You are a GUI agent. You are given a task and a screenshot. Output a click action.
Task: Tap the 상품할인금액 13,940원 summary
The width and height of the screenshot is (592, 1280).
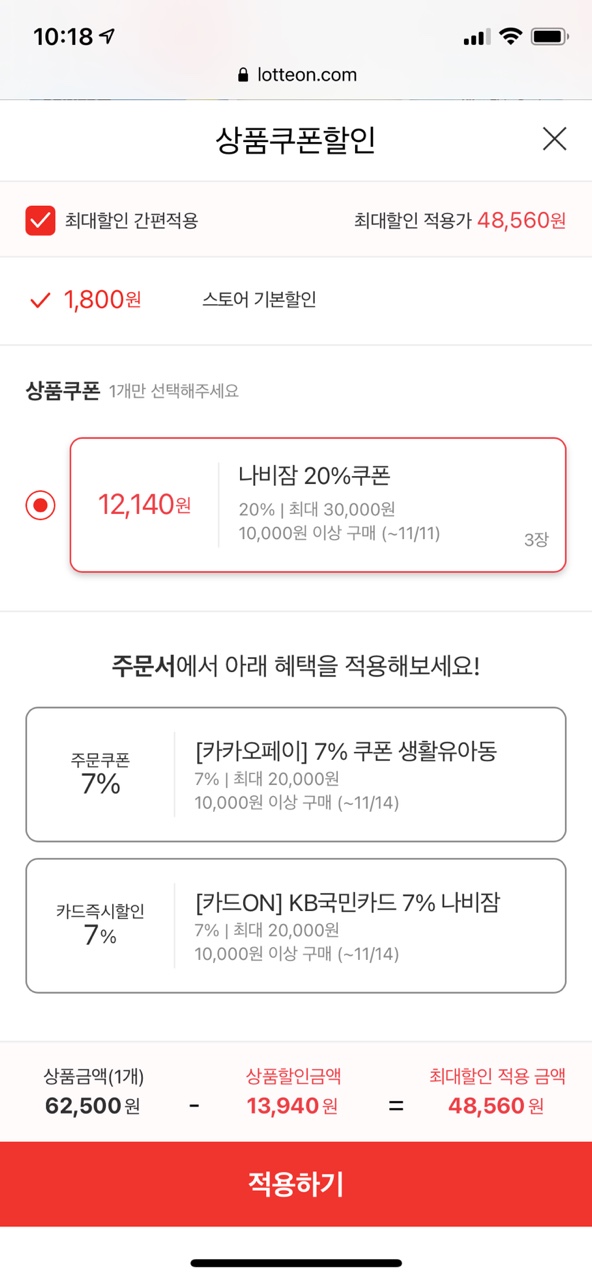[293, 1091]
